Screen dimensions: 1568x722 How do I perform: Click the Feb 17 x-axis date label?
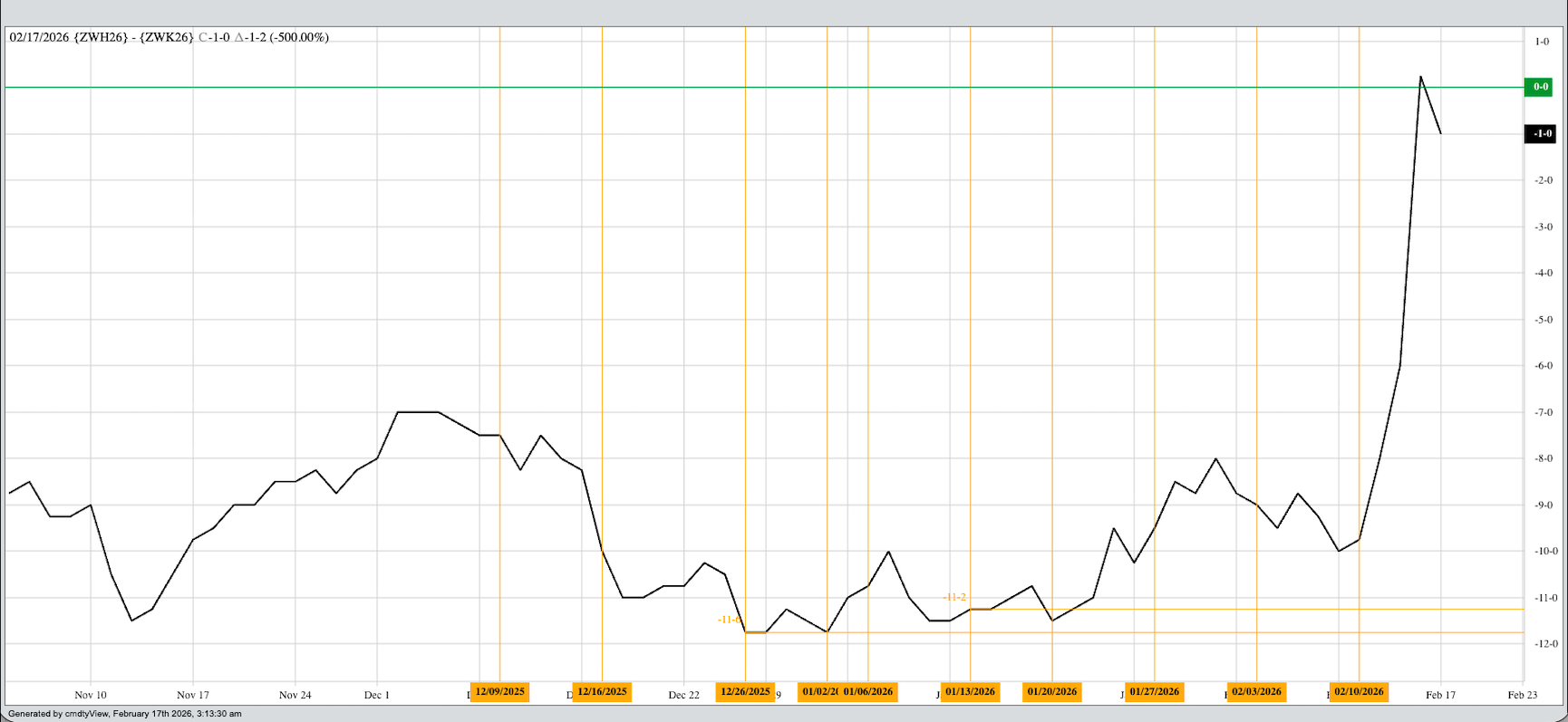click(1440, 695)
